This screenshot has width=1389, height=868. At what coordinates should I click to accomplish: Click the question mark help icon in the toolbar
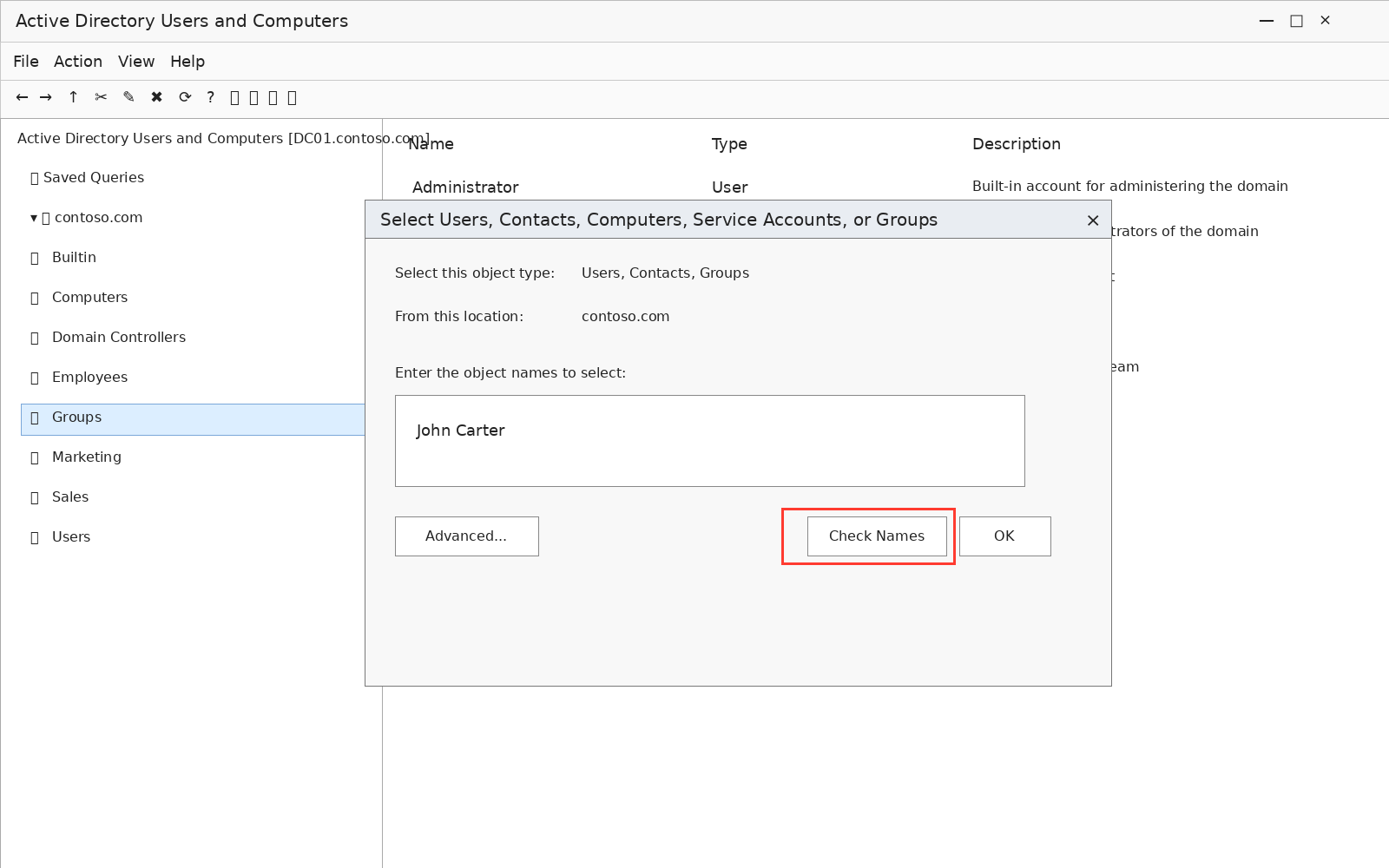[x=210, y=97]
